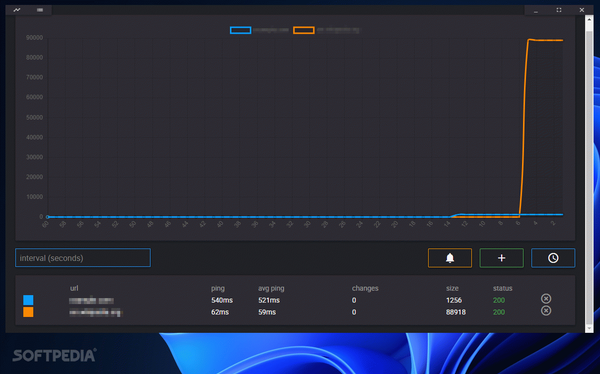Switch to the list view tab icon

[x=40, y=10]
